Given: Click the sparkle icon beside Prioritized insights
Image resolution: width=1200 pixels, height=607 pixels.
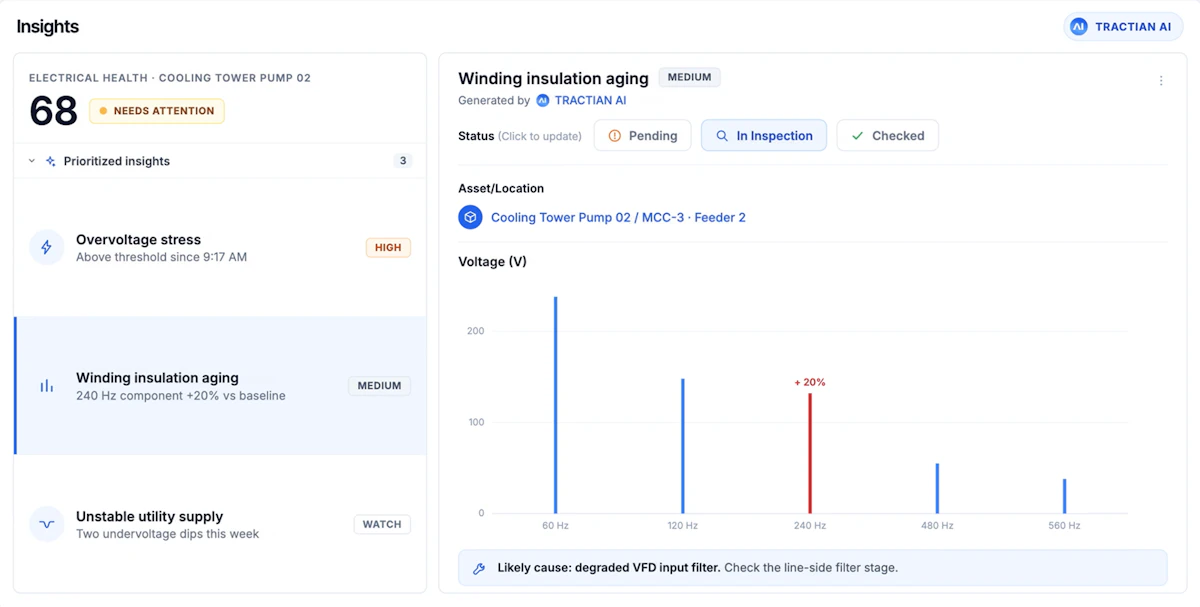Looking at the screenshot, I should click(x=50, y=161).
